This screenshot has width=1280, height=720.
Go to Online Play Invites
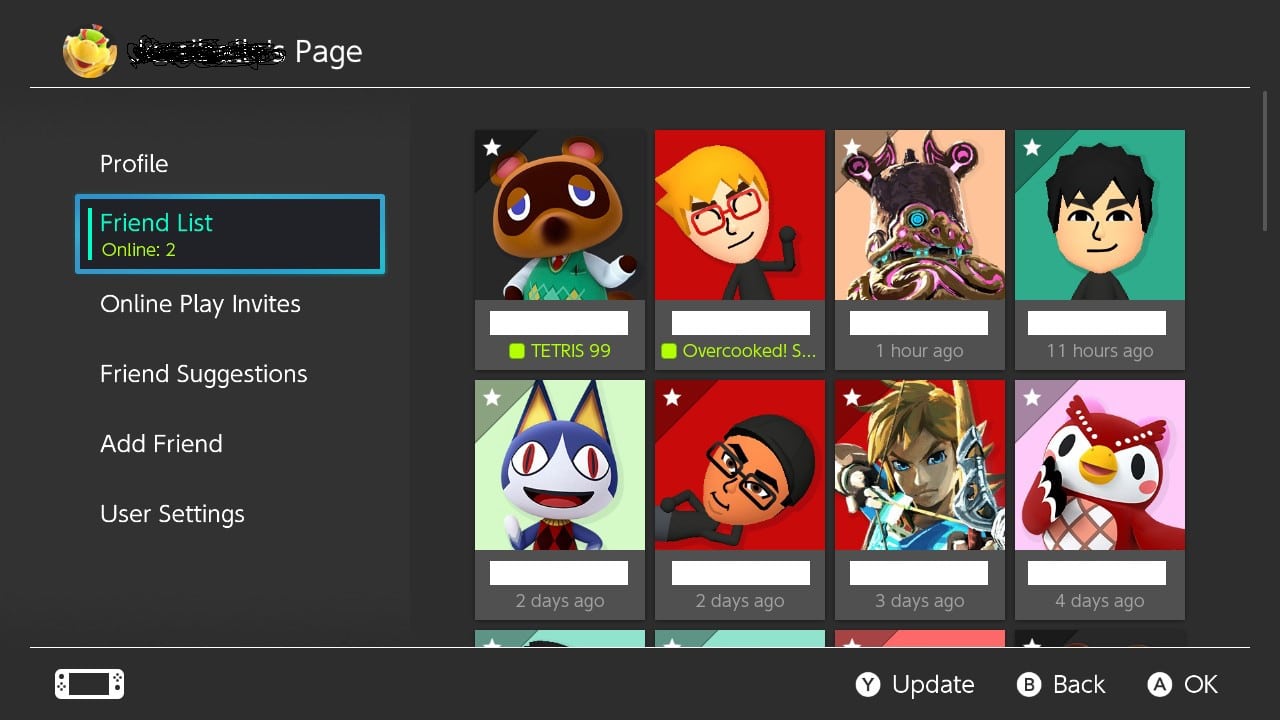click(x=200, y=304)
